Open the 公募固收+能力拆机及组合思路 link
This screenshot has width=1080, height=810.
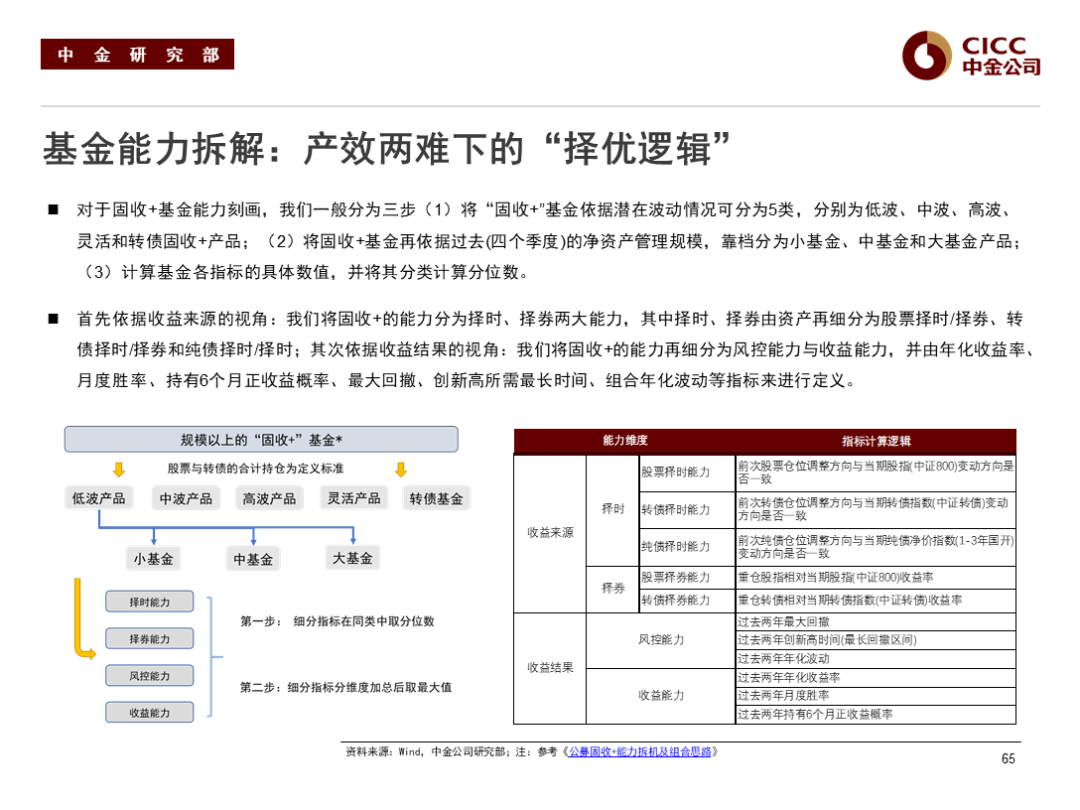(640, 751)
